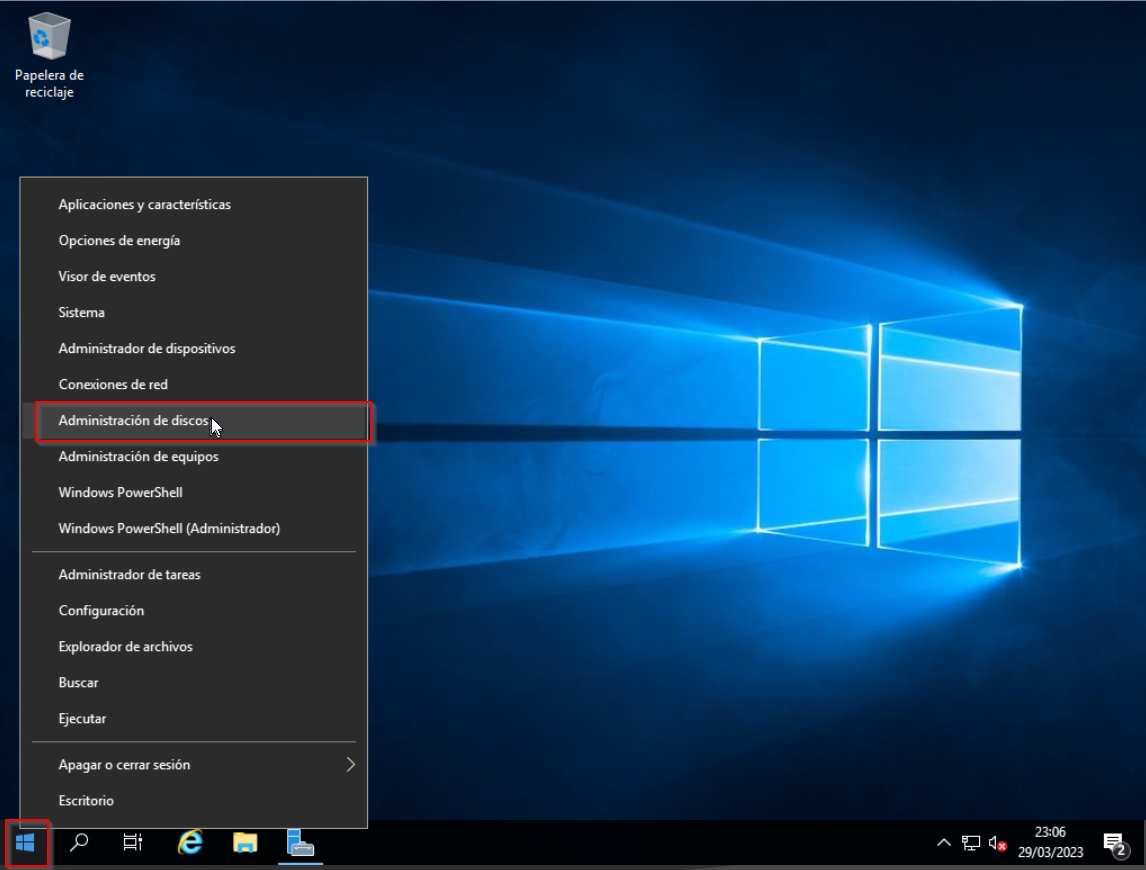Open Server Manager from the taskbar
This screenshot has width=1146, height=870.
pyautogui.click(x=301, y=843)
